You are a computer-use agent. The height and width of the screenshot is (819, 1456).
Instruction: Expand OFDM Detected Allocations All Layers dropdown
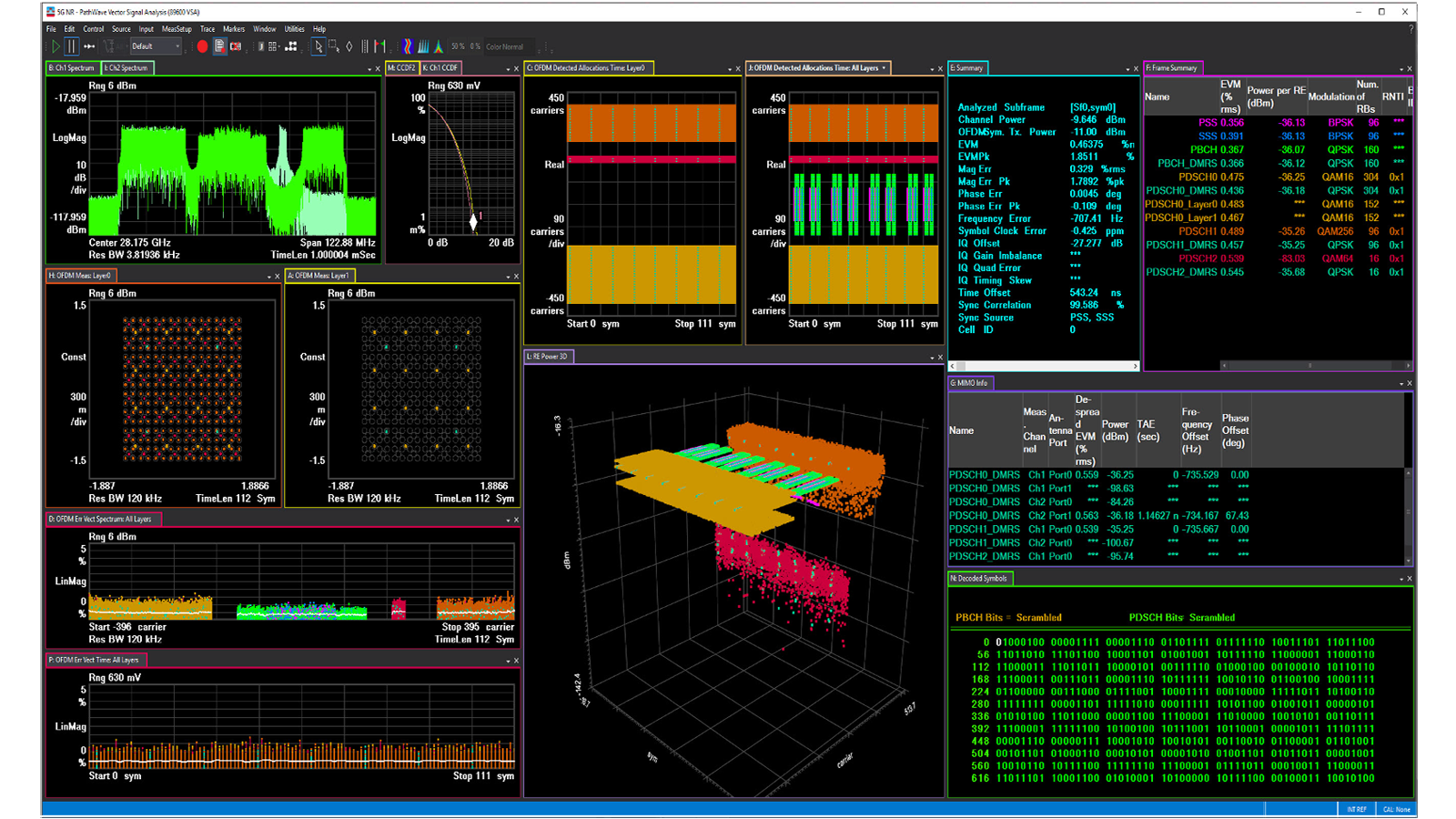884,68
